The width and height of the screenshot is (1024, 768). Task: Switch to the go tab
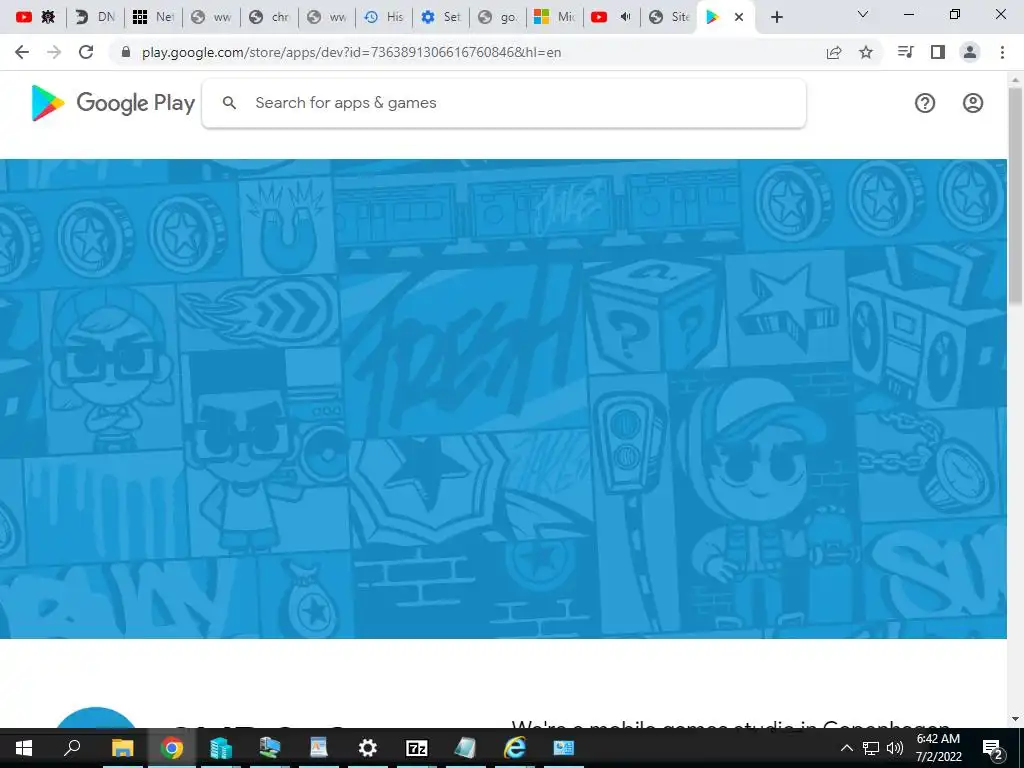click(498, 17)
